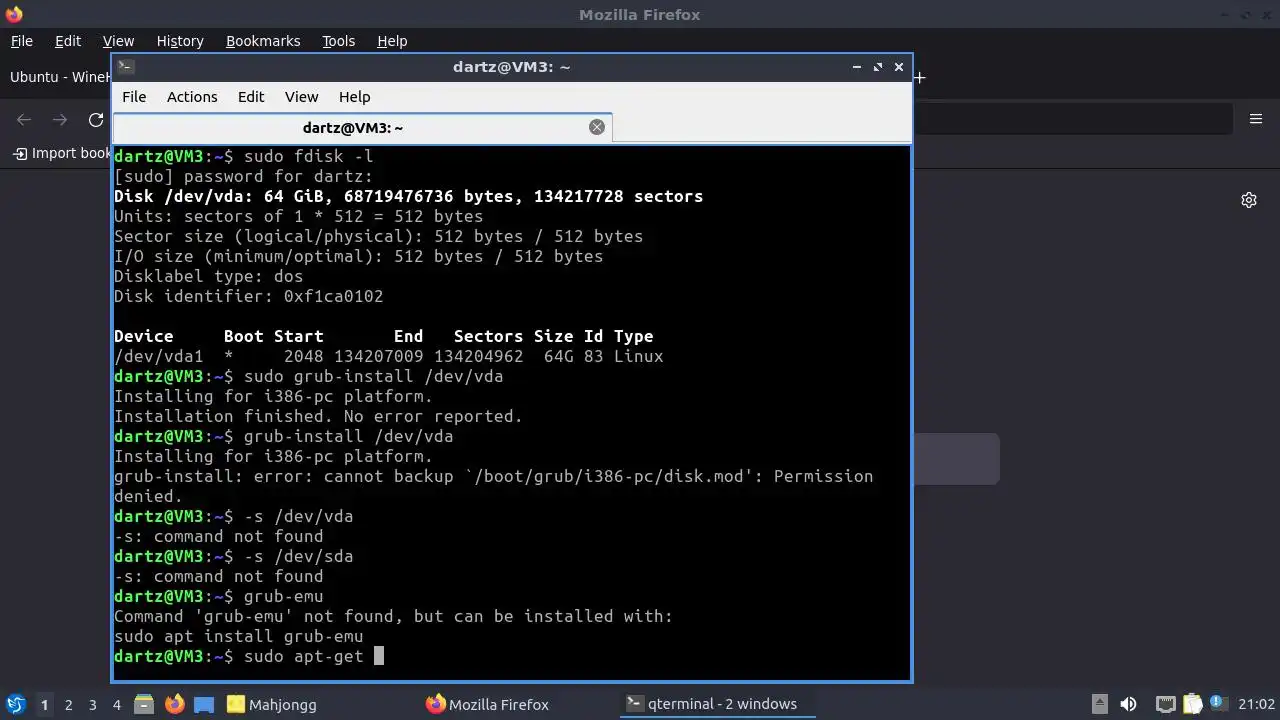This screenshot has height=720, width=1280.
Task: Minimize the qterminal window
Action: 857,67
